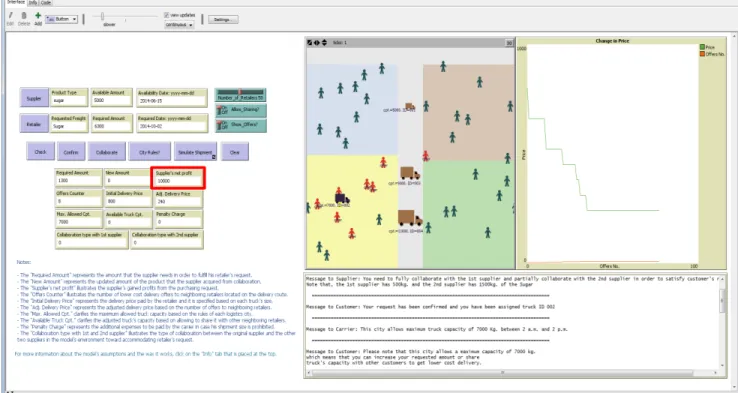Click the Requested Freight input field
Image resolution: width=738 pixels, height=393 pixels.
click(x=69, y=123)
